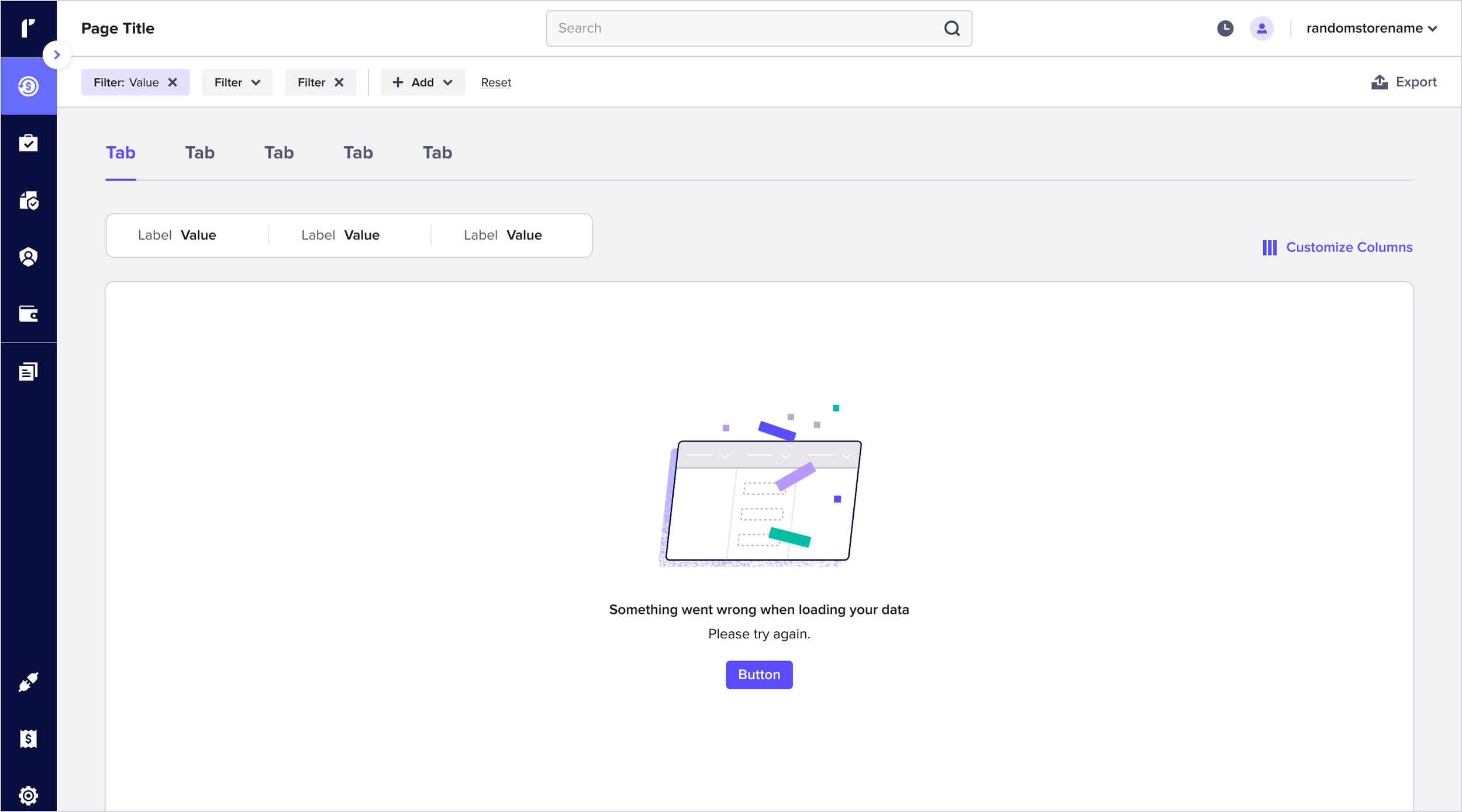This screenshot has height=812, width=1462.
Task: Switch to the second Tab
Action: [200, 153]
